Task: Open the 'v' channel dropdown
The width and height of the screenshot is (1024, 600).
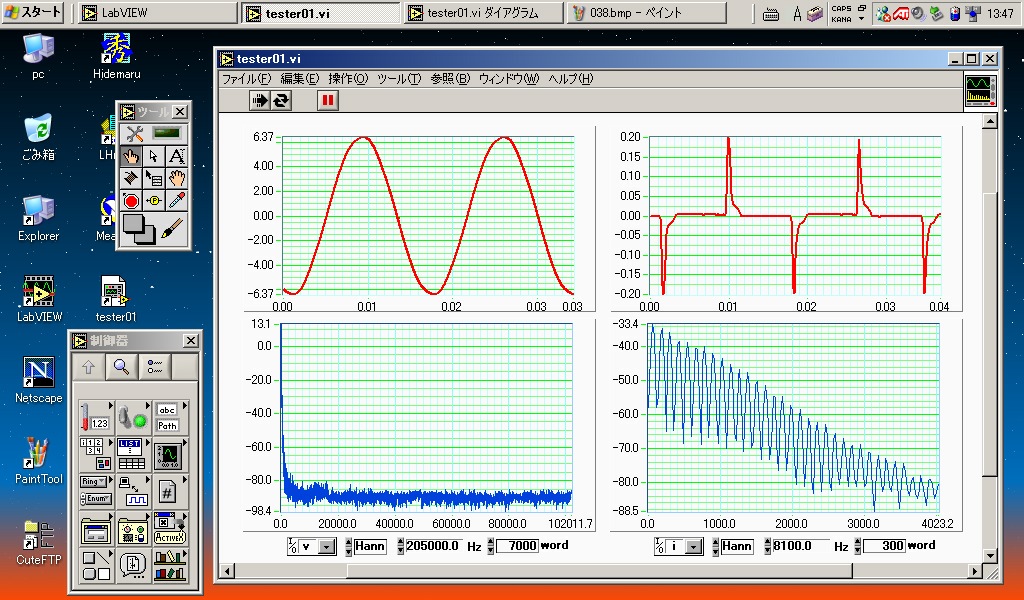Action: (x=326, y=547)
